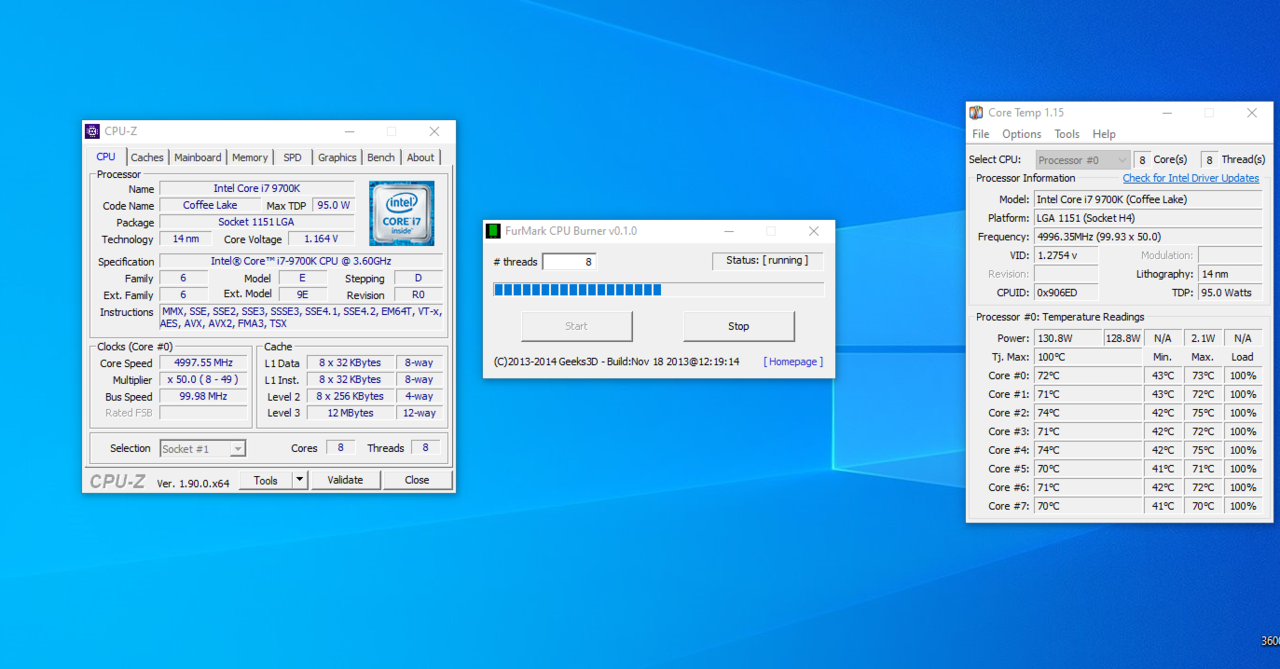
Task: Click the Core Speed value '4997.55 MHz'
Action: (203, 364)
